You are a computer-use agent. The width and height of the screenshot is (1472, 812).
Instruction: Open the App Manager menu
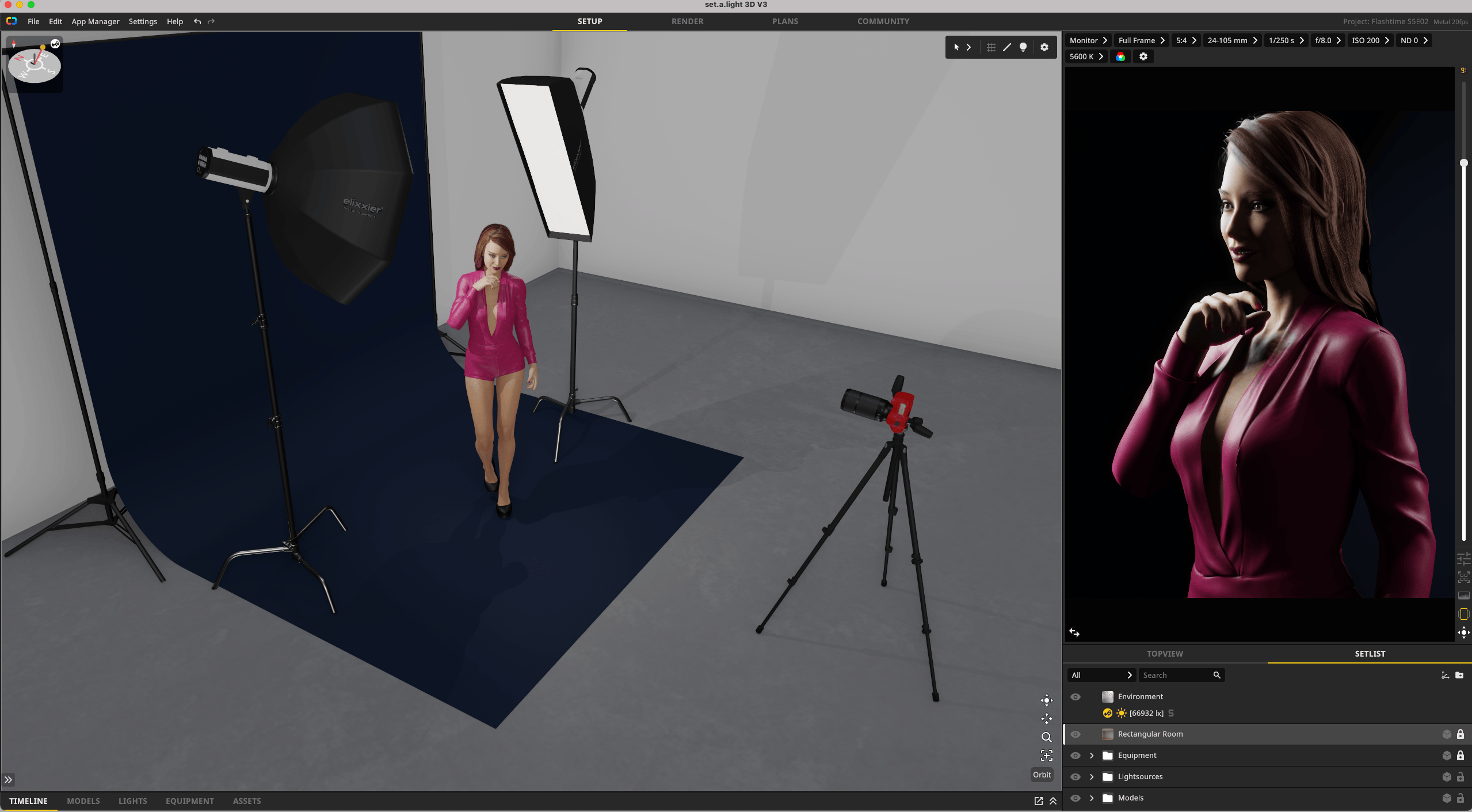pos(96,21)
